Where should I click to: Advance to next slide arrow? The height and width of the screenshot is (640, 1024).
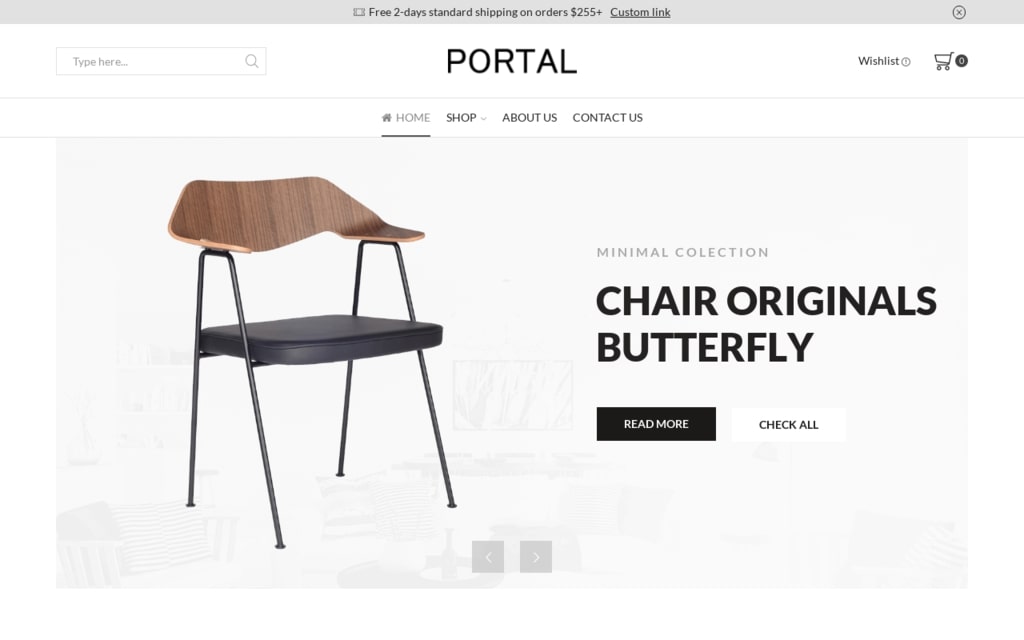click(x=536, y=557)
